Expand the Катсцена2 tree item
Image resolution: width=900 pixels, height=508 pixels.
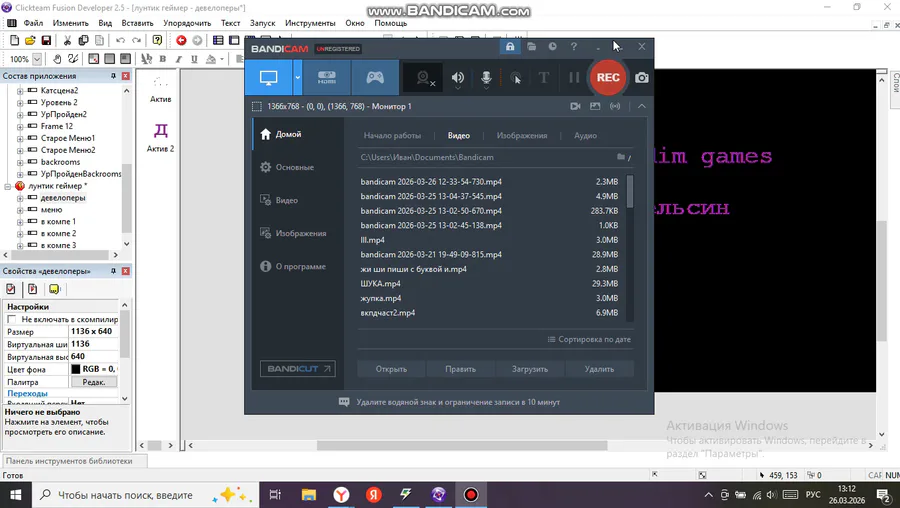coord(20,91)
